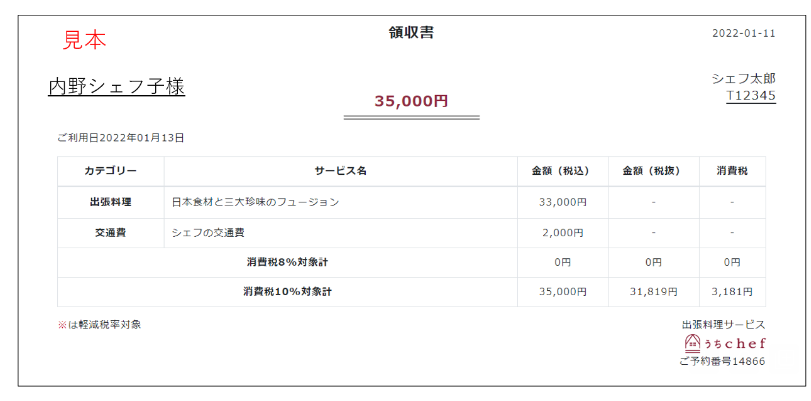
Task: Click the サービス名 column header
Action: pos(341,171)
